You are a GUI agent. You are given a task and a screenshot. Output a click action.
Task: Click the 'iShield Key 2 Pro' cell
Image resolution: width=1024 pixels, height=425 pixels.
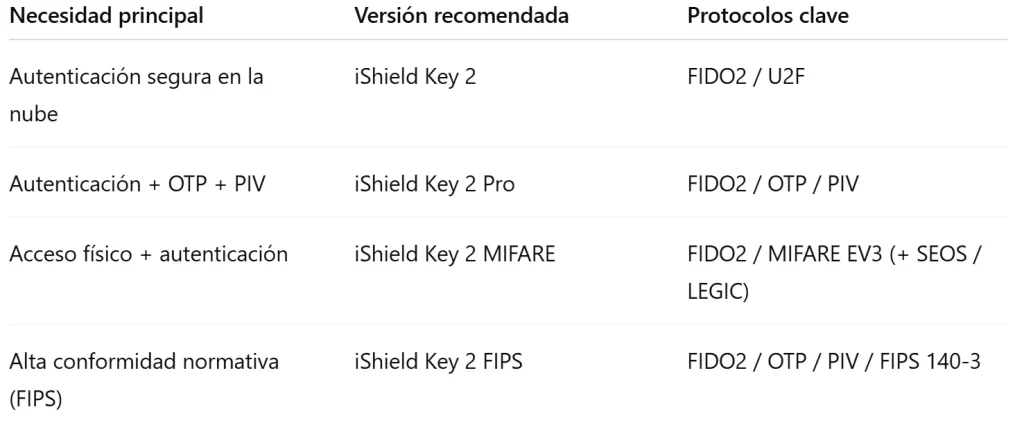(x=434, y=184)
